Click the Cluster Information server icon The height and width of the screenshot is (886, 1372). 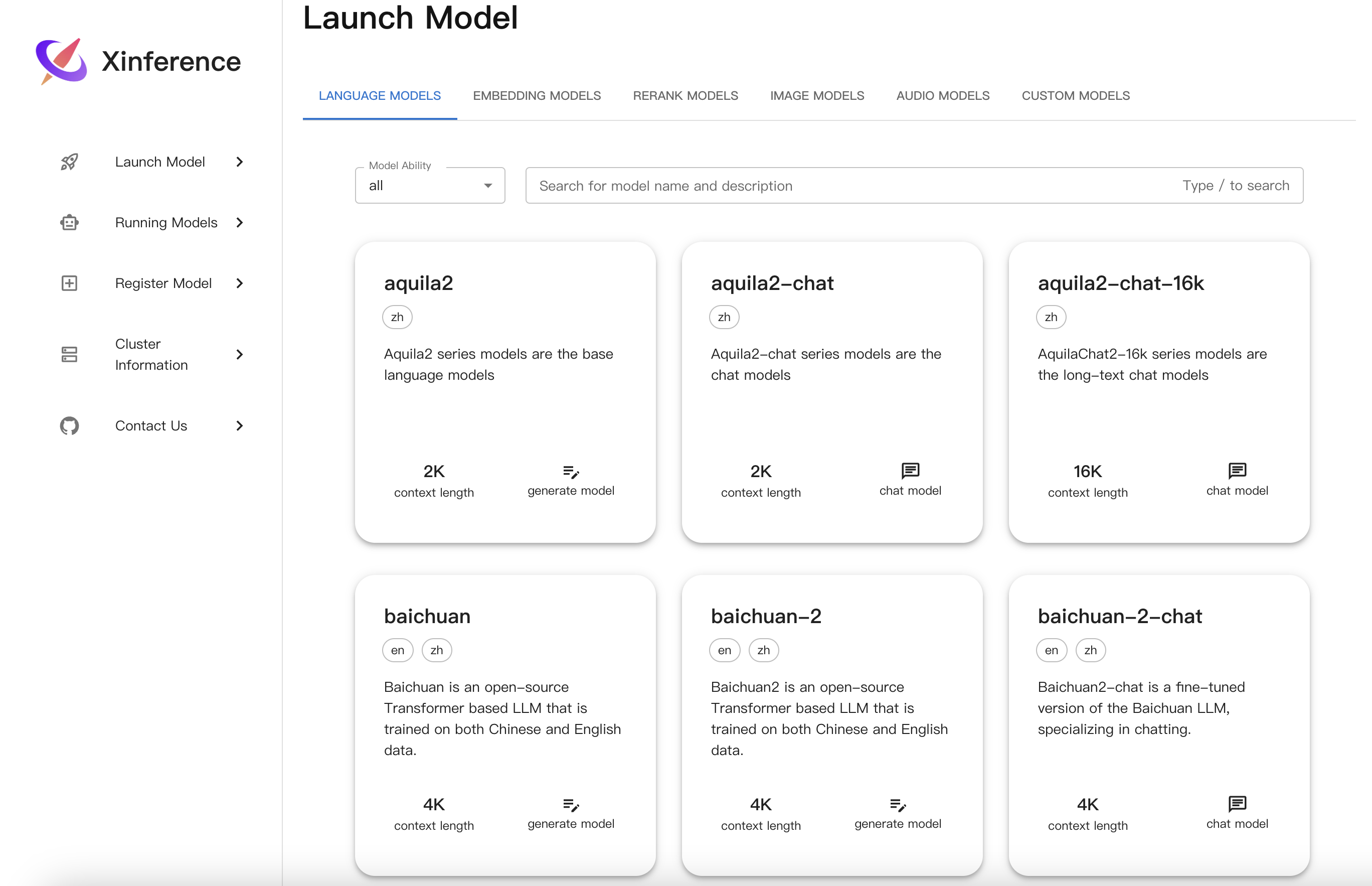click(x=70, y=354)
